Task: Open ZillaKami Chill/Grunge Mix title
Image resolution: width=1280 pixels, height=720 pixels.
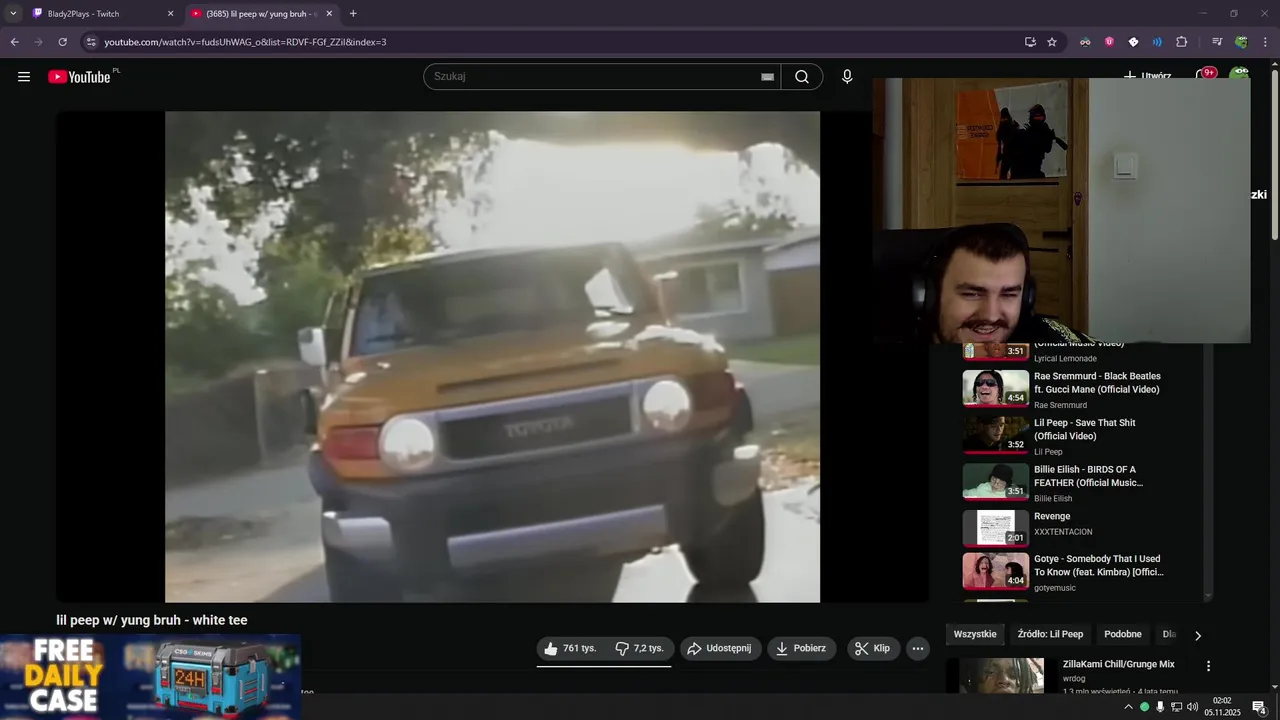Action: click(1118, 664)
